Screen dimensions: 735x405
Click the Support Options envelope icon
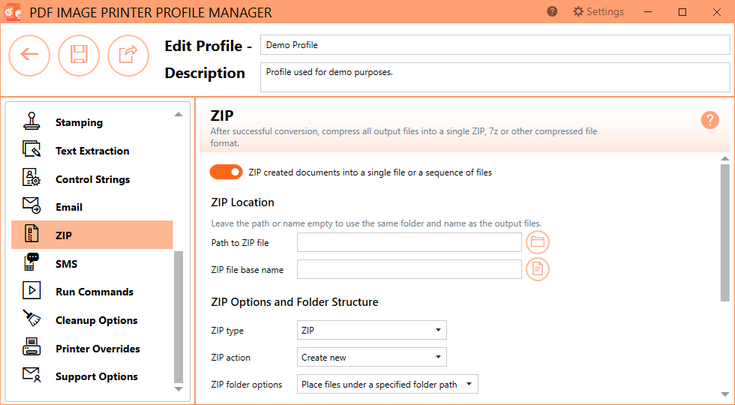tap(32, 375)
